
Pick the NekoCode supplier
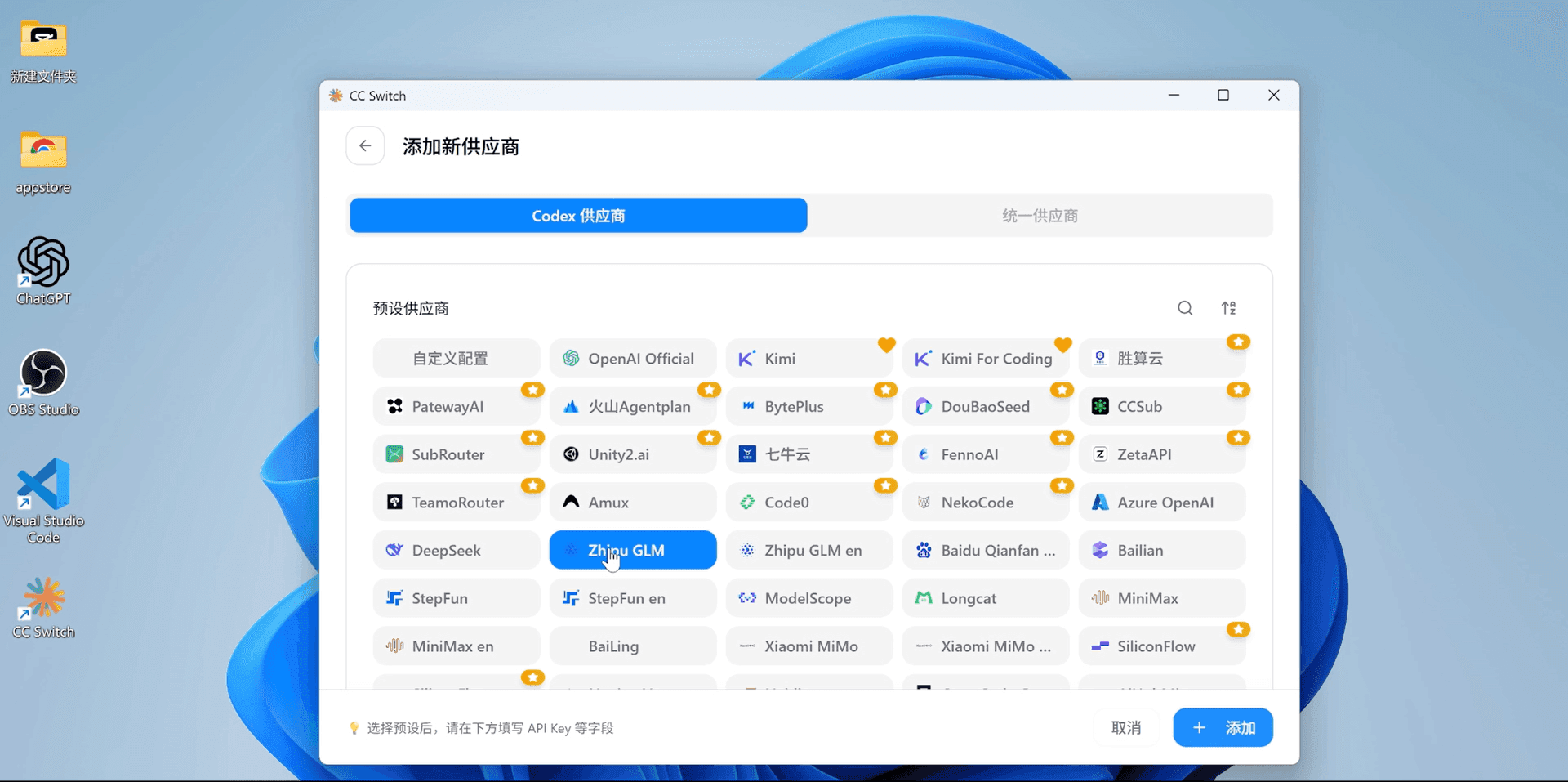pos(986,503)
